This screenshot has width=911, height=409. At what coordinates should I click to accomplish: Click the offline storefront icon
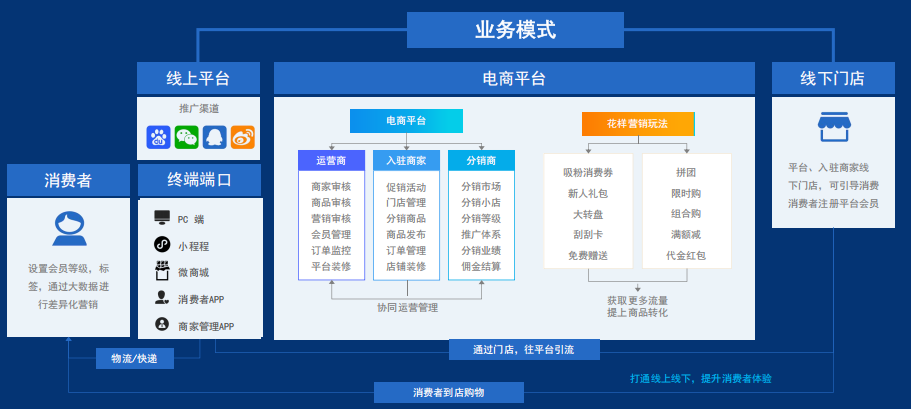833,128
